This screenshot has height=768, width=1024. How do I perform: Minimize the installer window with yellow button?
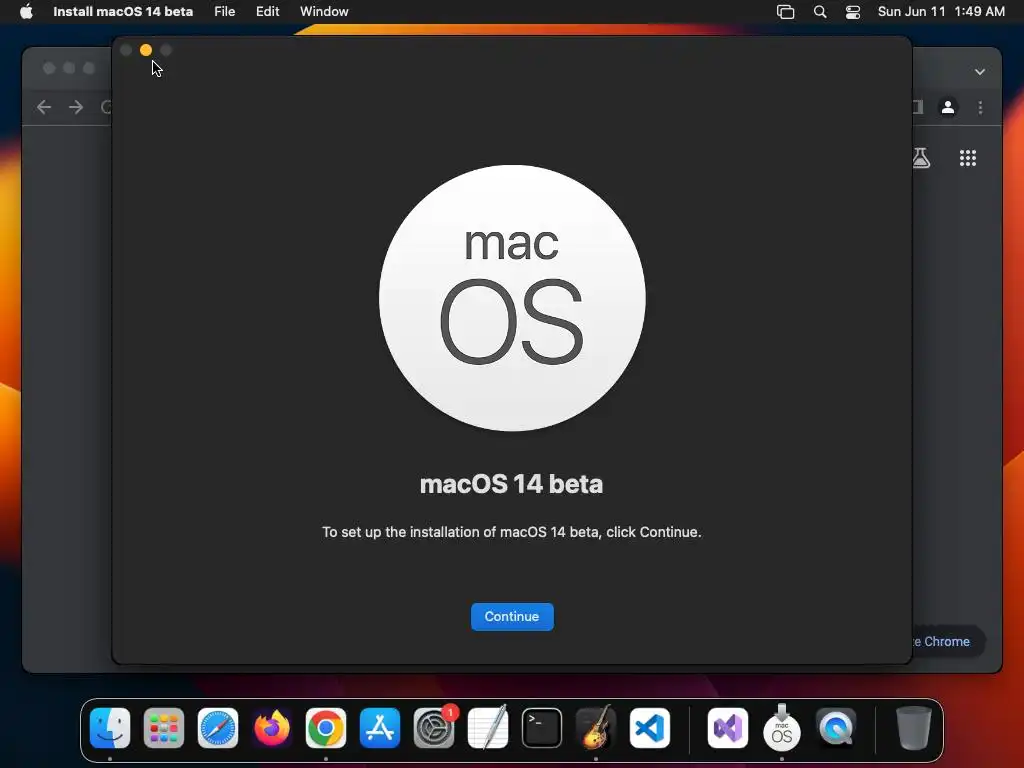coord(146,50)
